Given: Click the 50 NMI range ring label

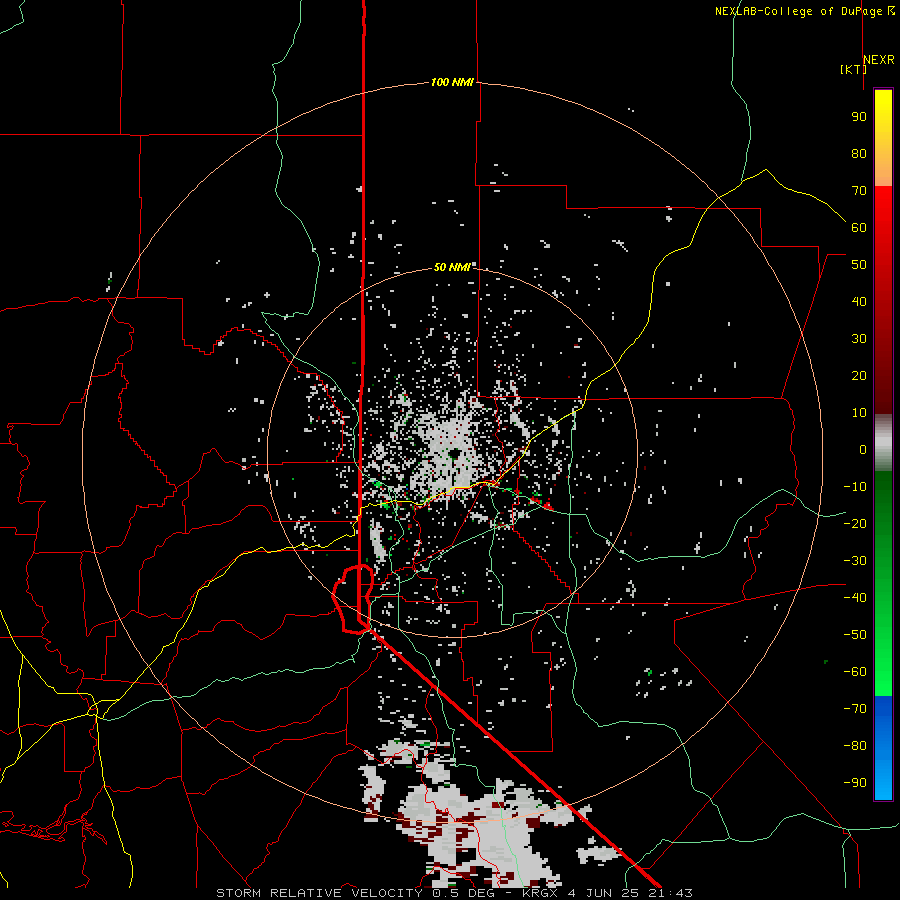Looking at the screenshot, I should 452,267.
